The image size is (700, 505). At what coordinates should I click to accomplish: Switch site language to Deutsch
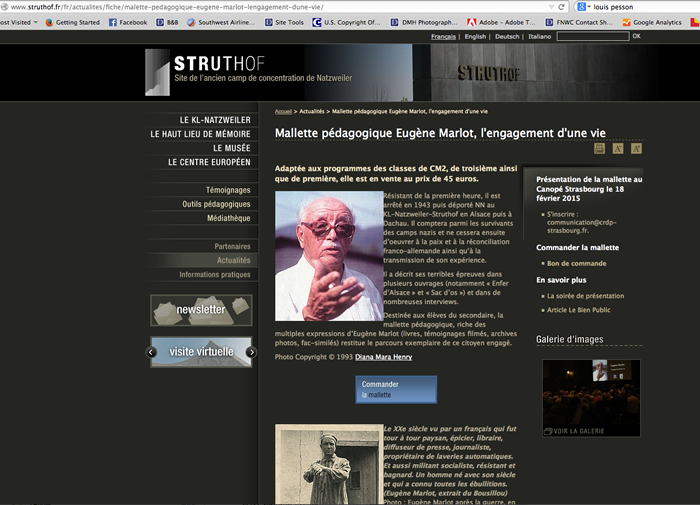point(507,37)
